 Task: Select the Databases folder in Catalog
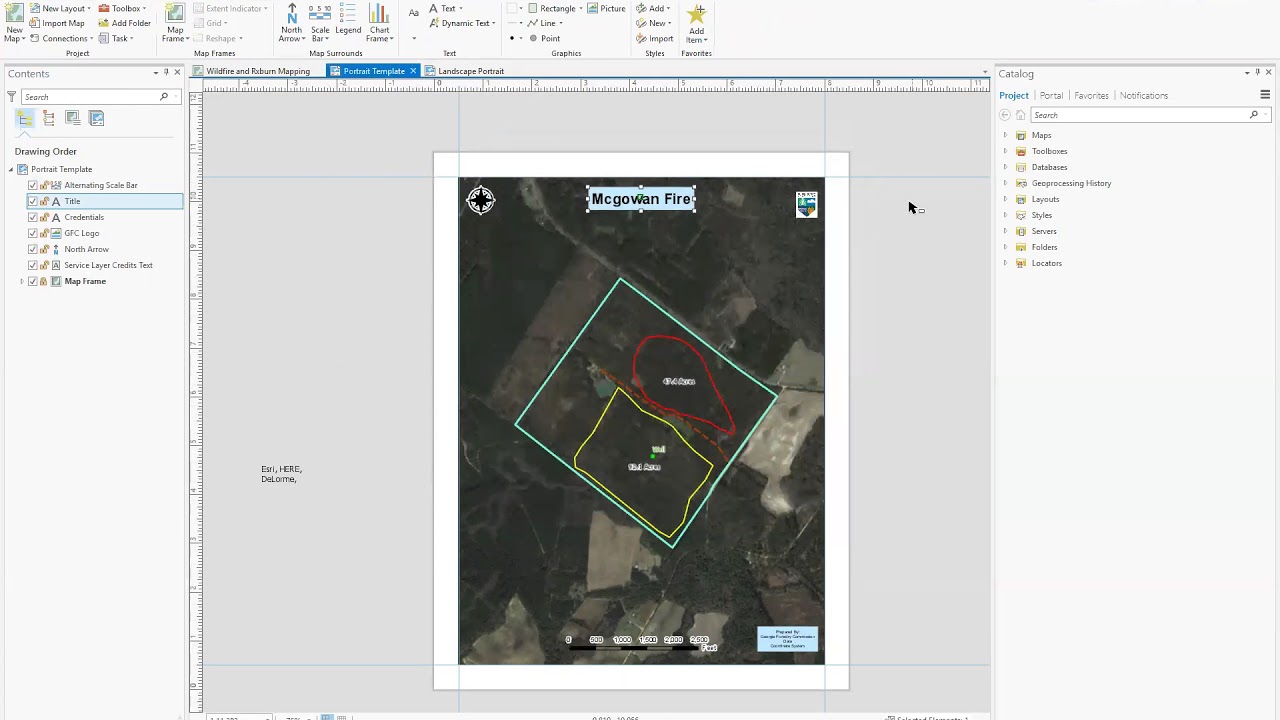tap(1049, 167)
